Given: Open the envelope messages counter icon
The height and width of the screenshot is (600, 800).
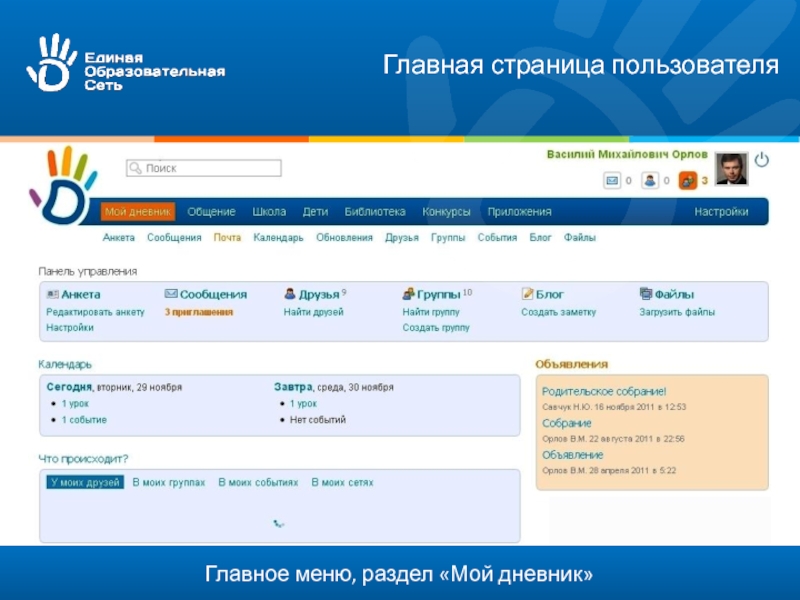Looking at the screenshot, I should (x=612, y=181).
